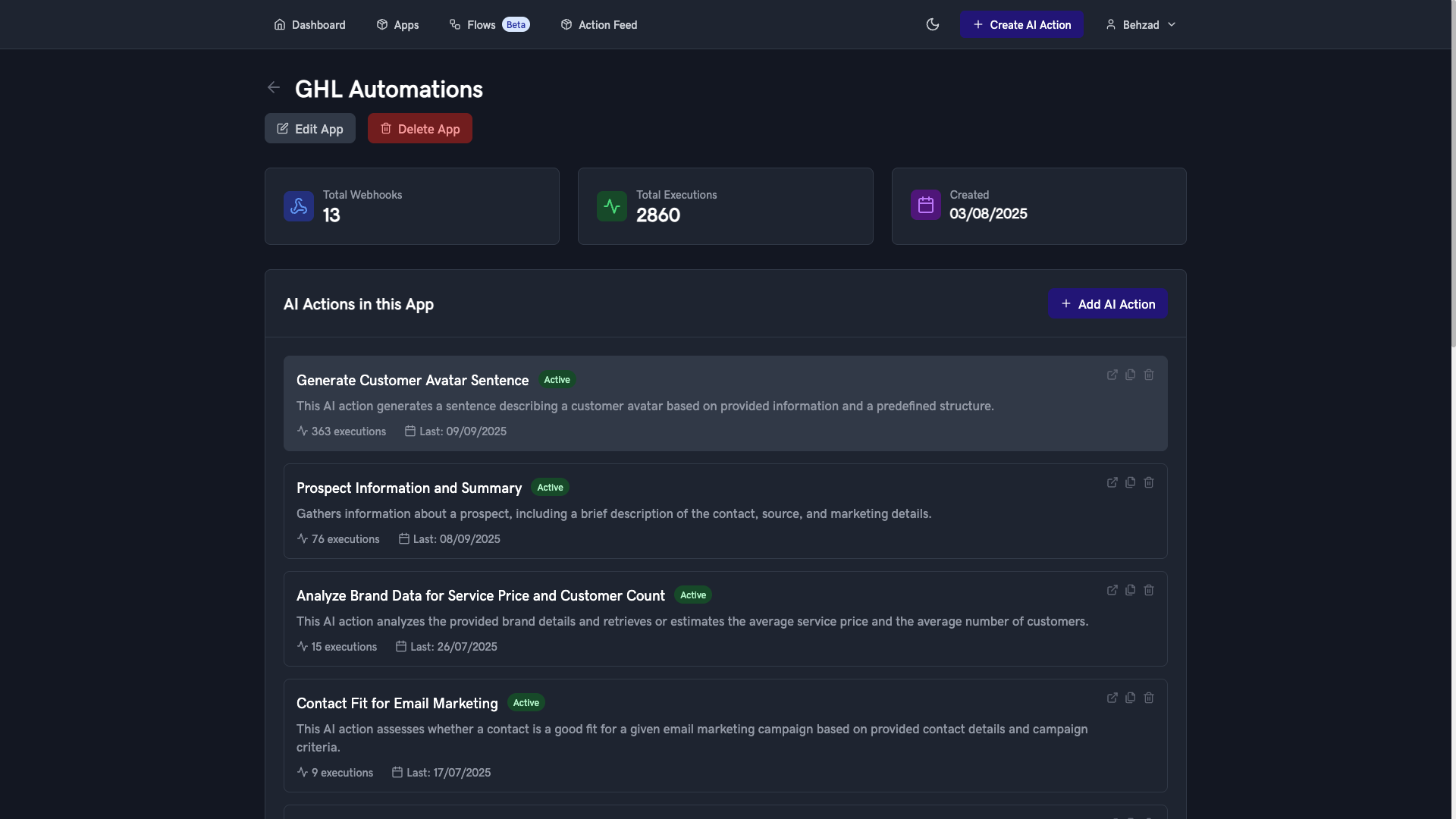
Task: Duplicate the Prospect Information and Summary action
Action: tap(1131, 482)
